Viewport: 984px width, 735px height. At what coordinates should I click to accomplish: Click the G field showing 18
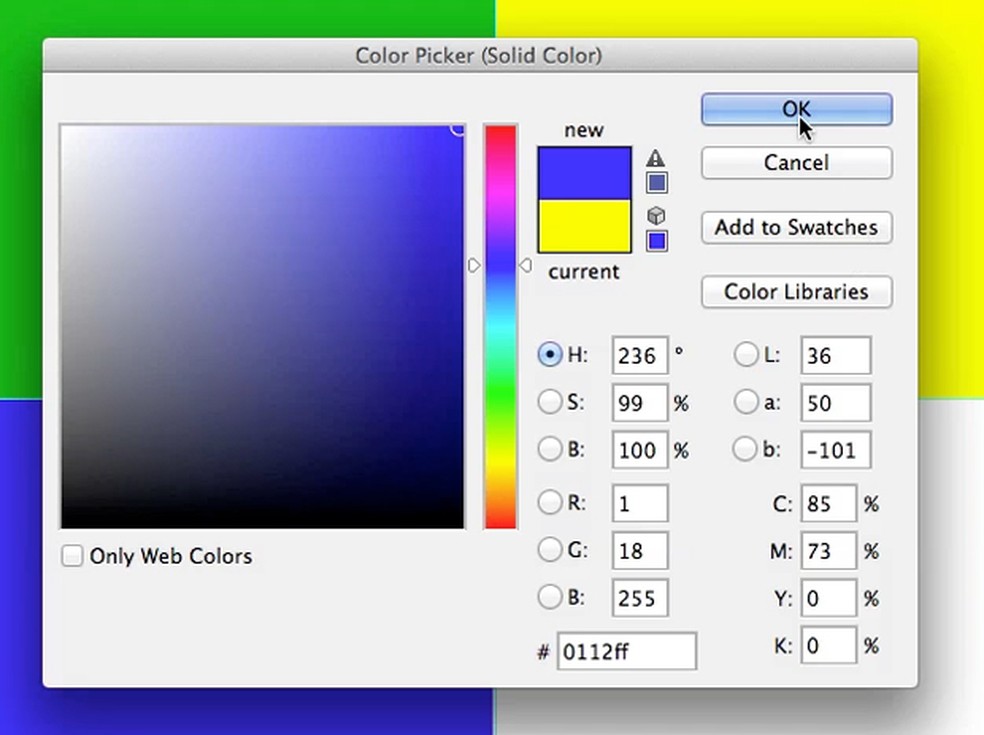639,550
